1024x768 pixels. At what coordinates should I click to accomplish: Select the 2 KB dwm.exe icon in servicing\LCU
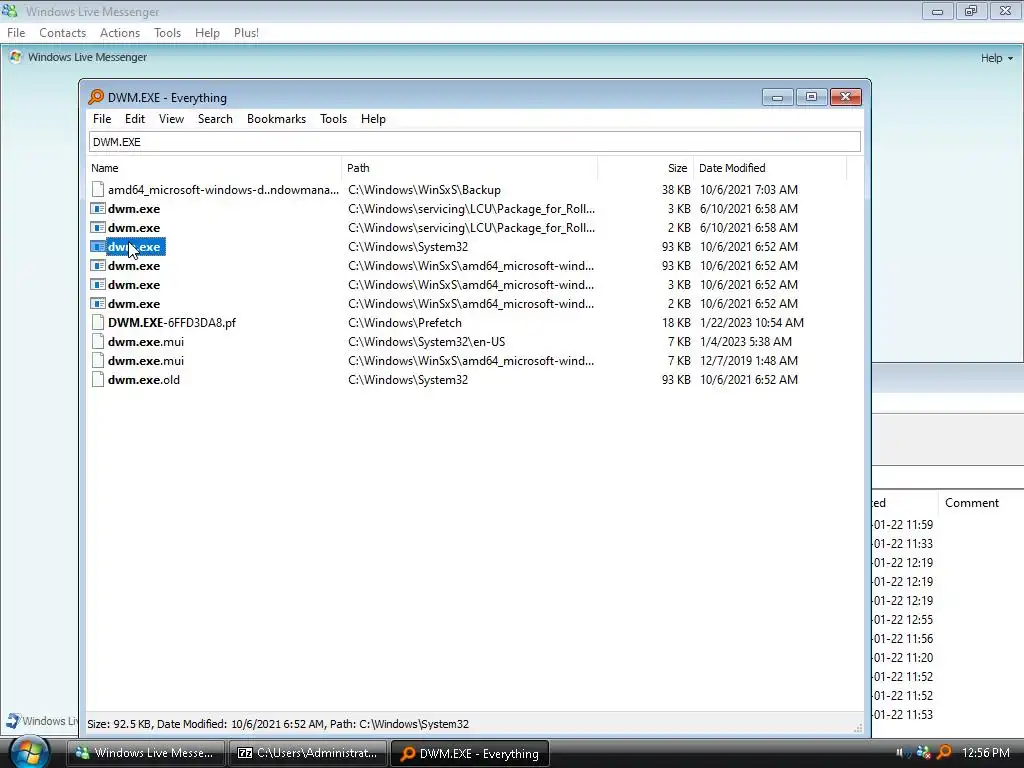[98, 228]
